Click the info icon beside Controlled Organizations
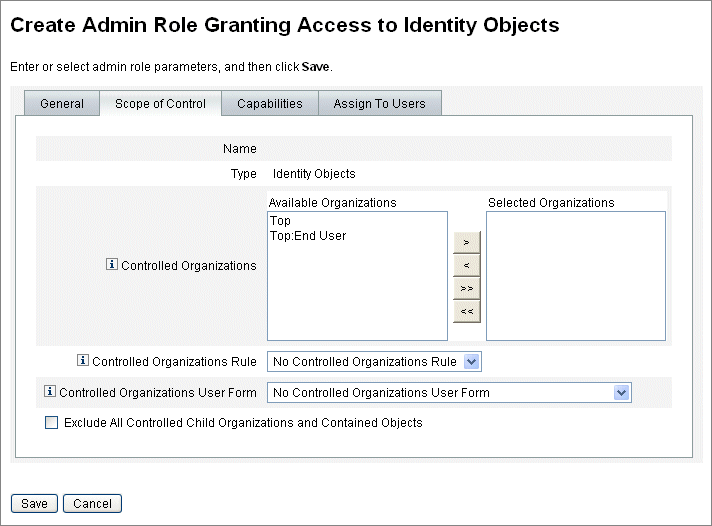Screen dimensions: 712x526 tap(112, 264)
